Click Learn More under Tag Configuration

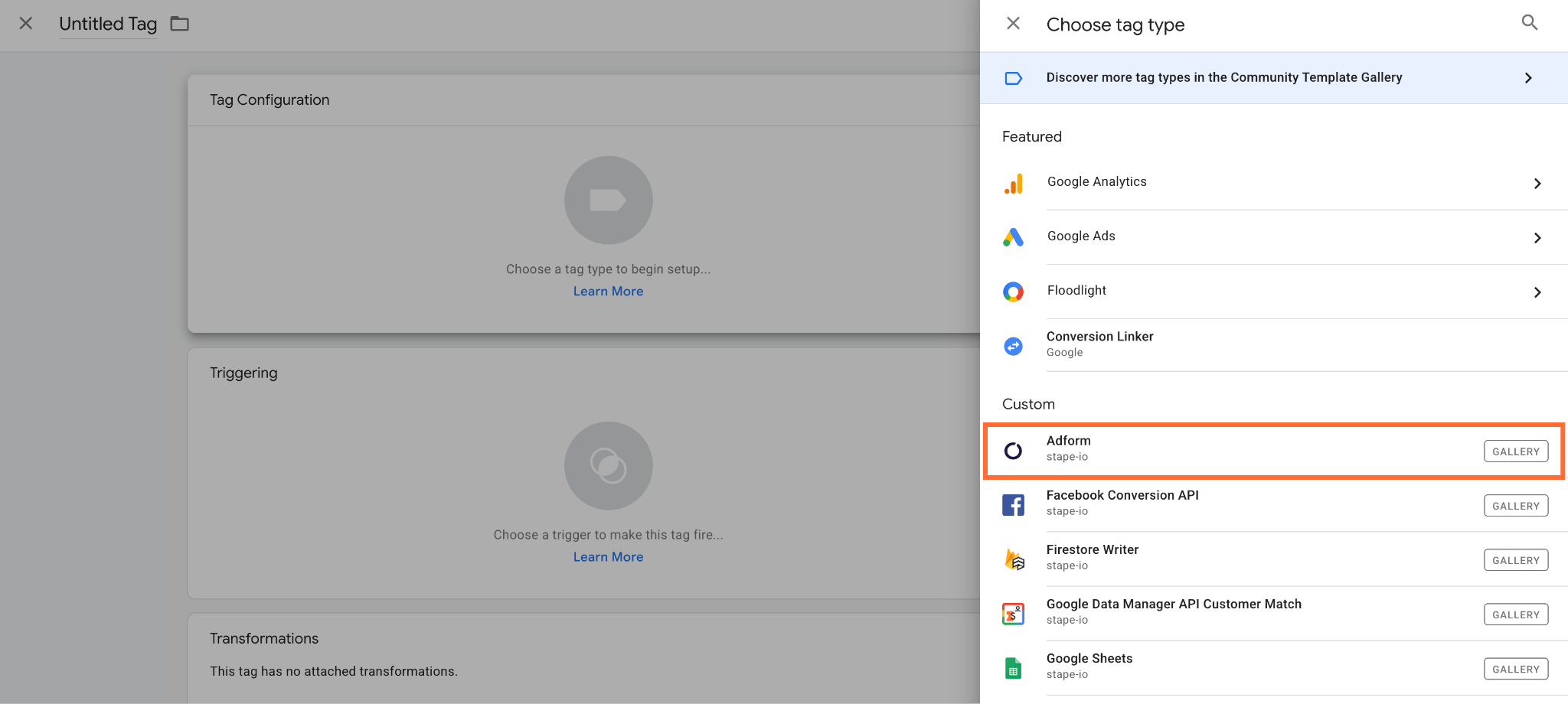pos(608,292)
